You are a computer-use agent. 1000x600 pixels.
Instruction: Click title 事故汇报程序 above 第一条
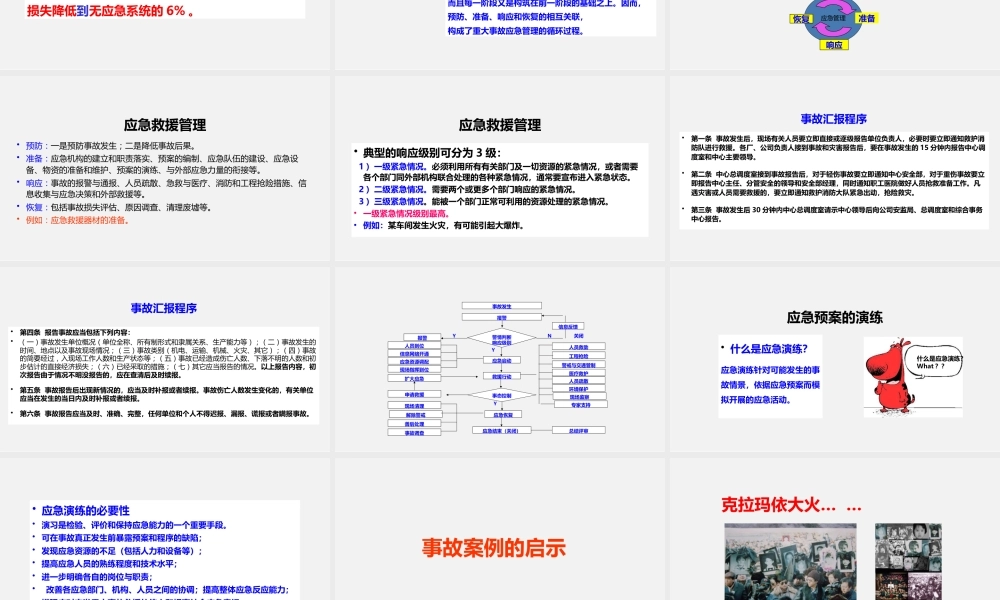pos(834,119)
